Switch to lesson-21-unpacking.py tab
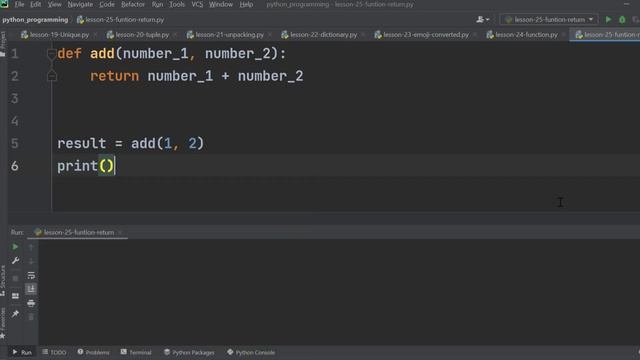Screen dimensions: 640x360 coord(225,35)
